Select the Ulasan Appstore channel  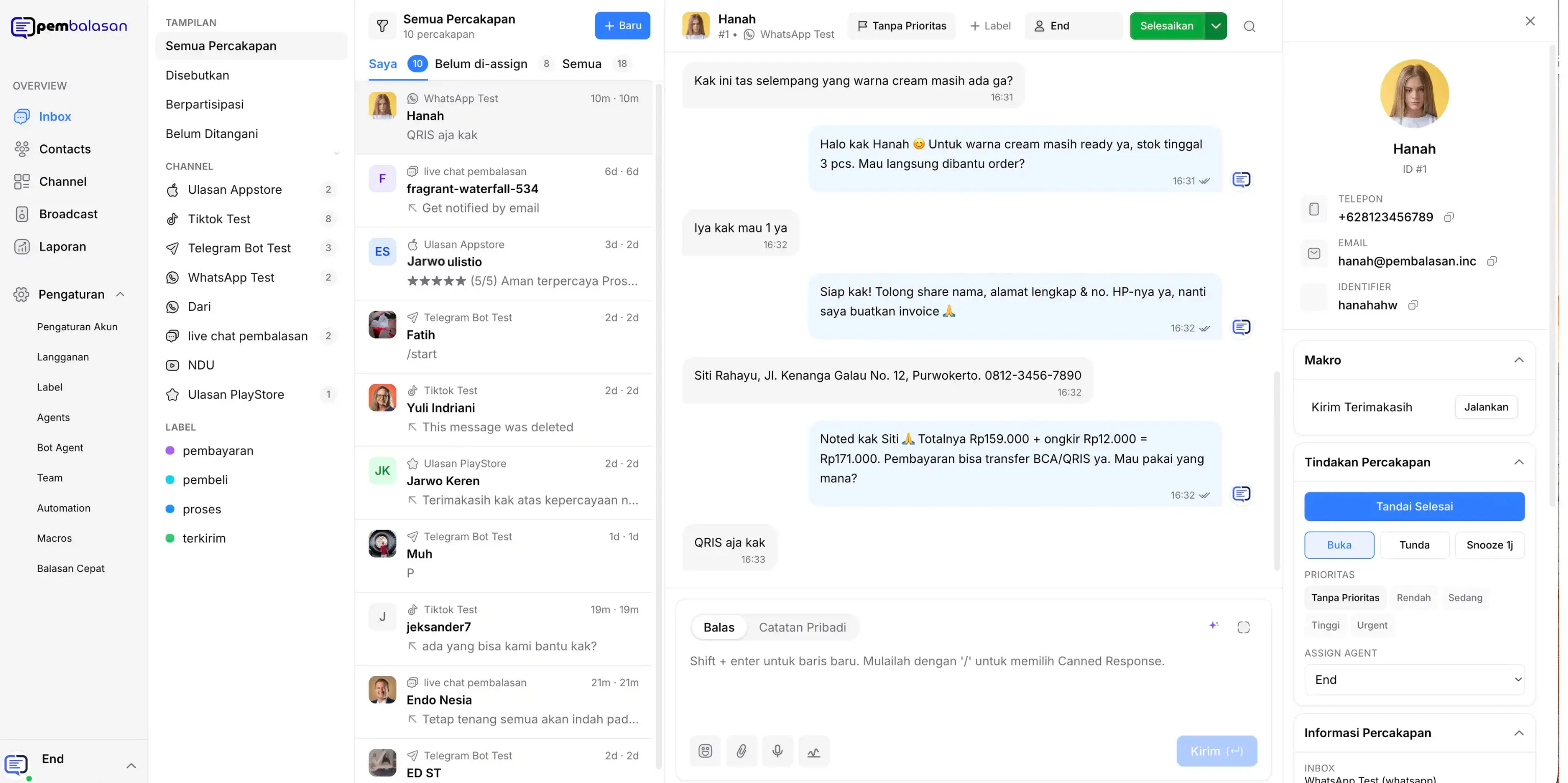point(251,190)
